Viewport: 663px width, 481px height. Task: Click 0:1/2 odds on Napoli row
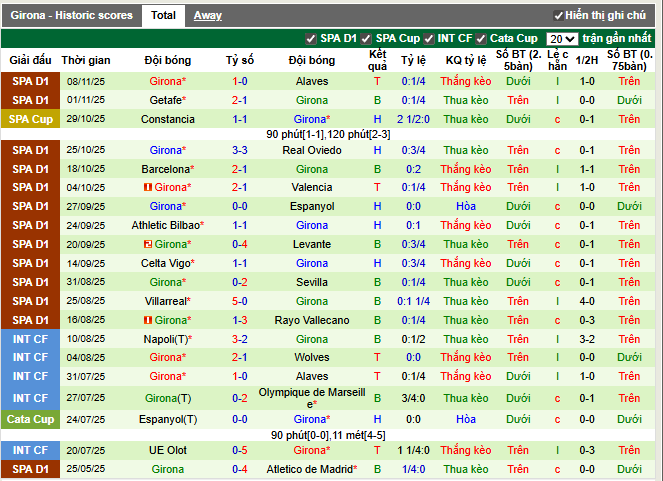414,339
